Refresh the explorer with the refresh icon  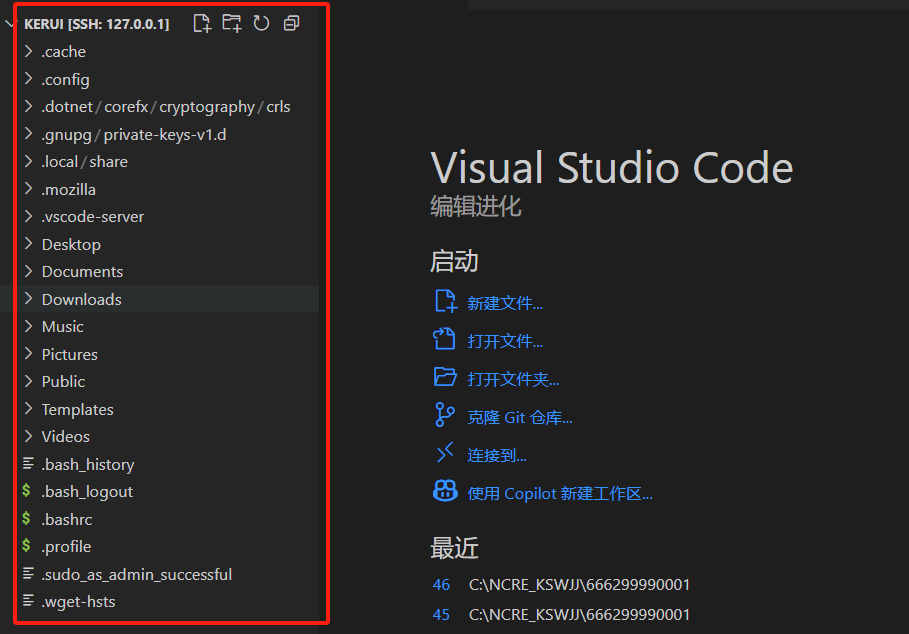click(x=261, y=23)
